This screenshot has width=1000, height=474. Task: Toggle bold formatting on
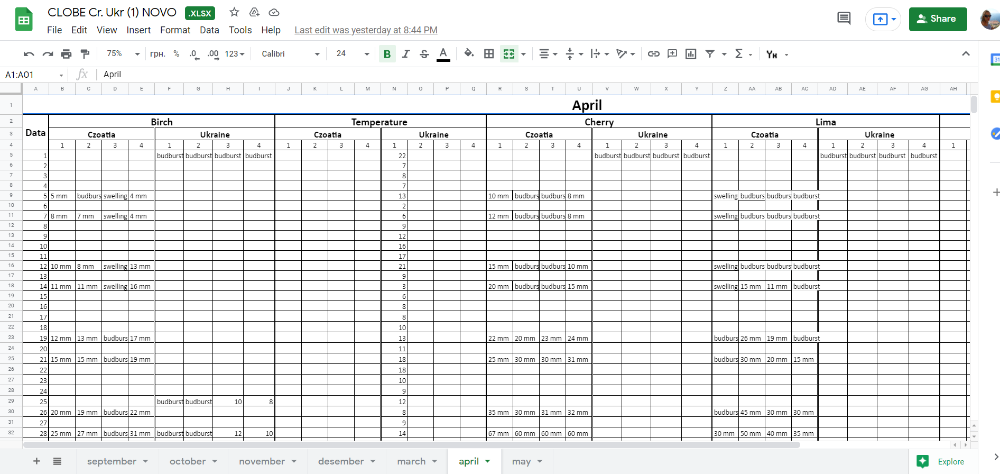pos(388,54)
